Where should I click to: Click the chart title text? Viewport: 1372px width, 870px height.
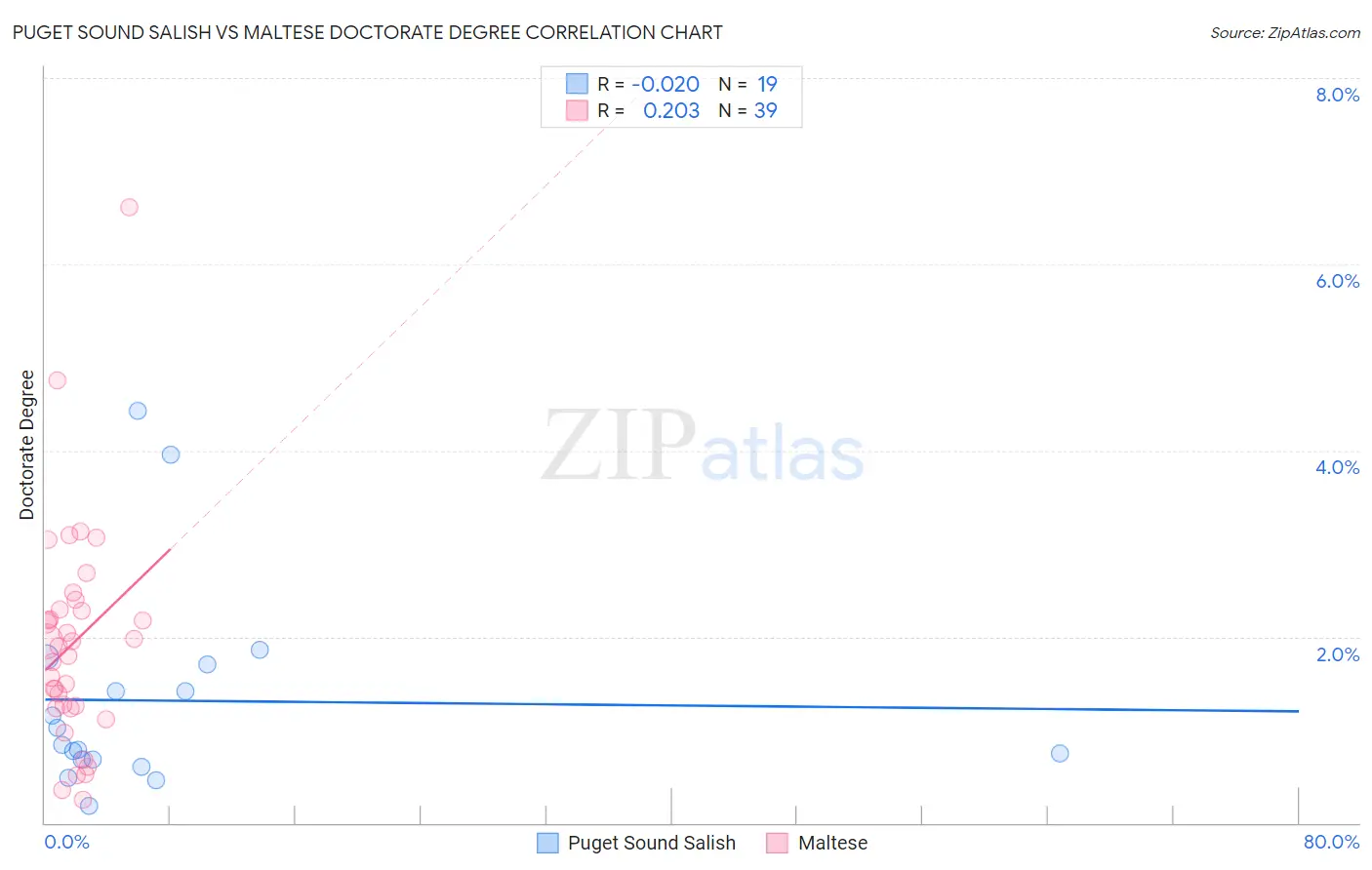tap(368, 32)
